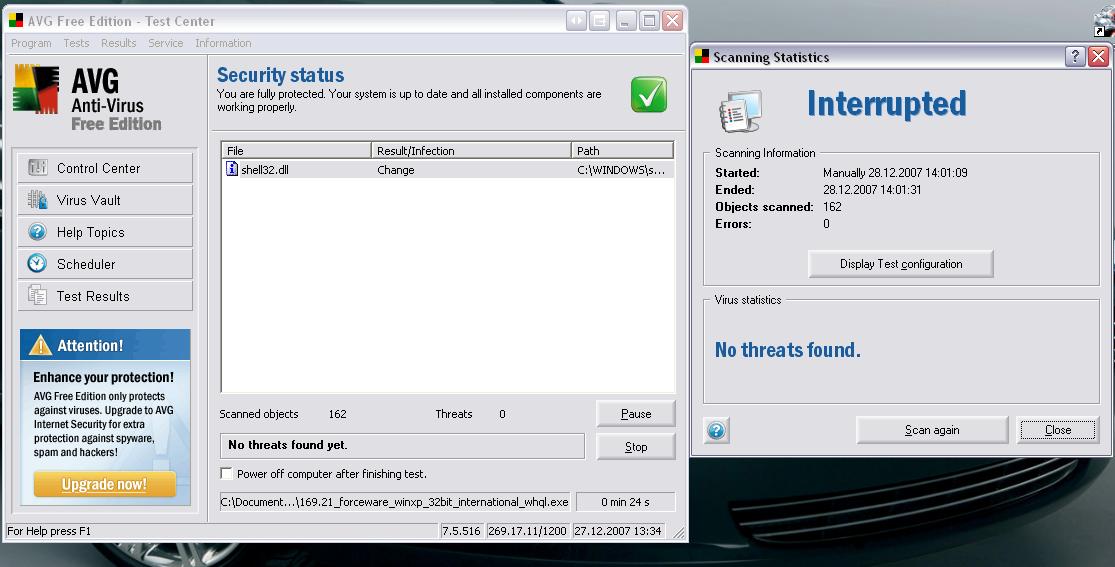The height and width of the screenshot is (567, 1115).
Task: Click the currently scanned file path field
Action: [395, 502]
